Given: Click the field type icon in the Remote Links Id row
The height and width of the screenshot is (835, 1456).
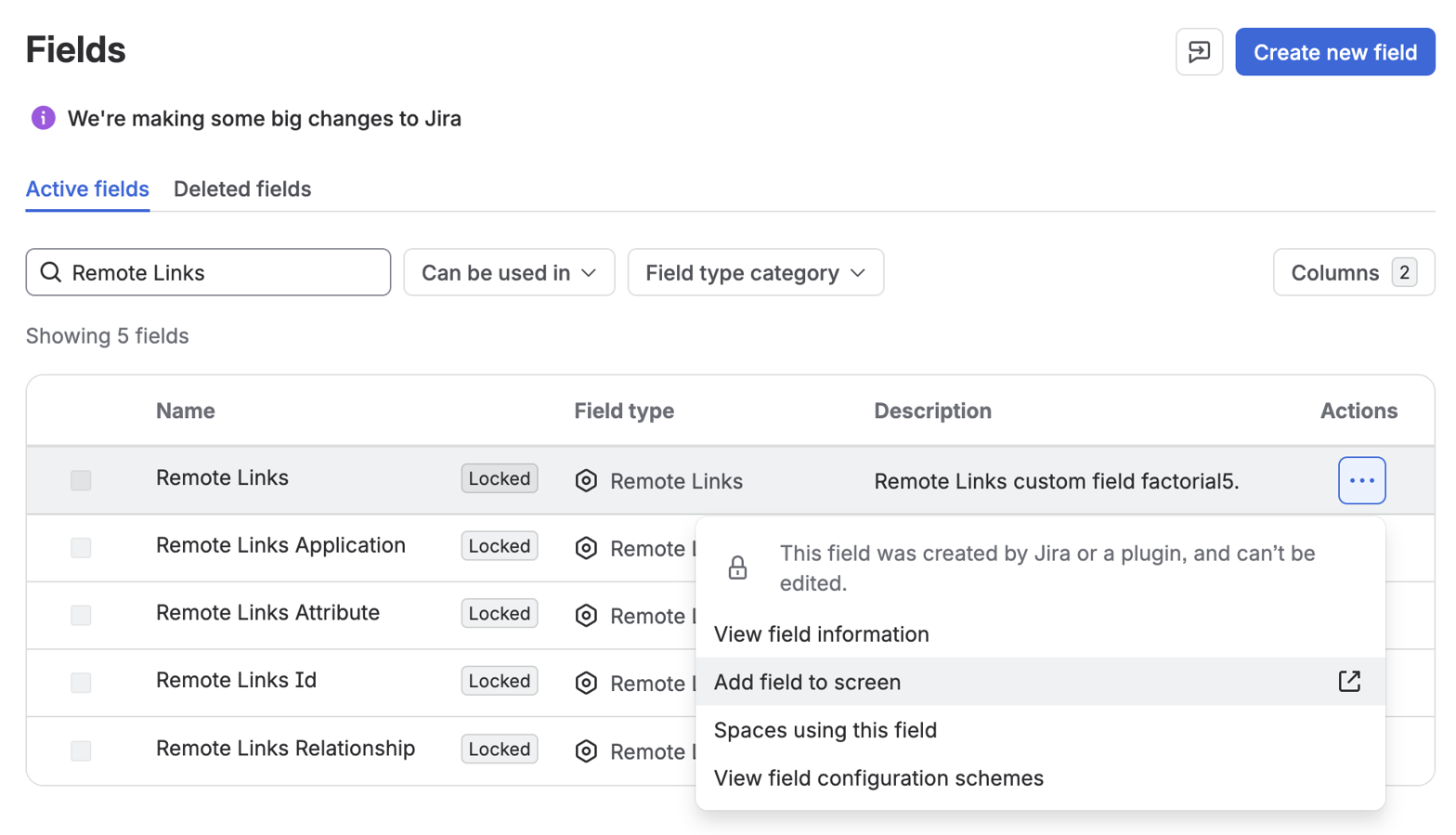Looking at the screenshot, I should click(x=586, y=683).
